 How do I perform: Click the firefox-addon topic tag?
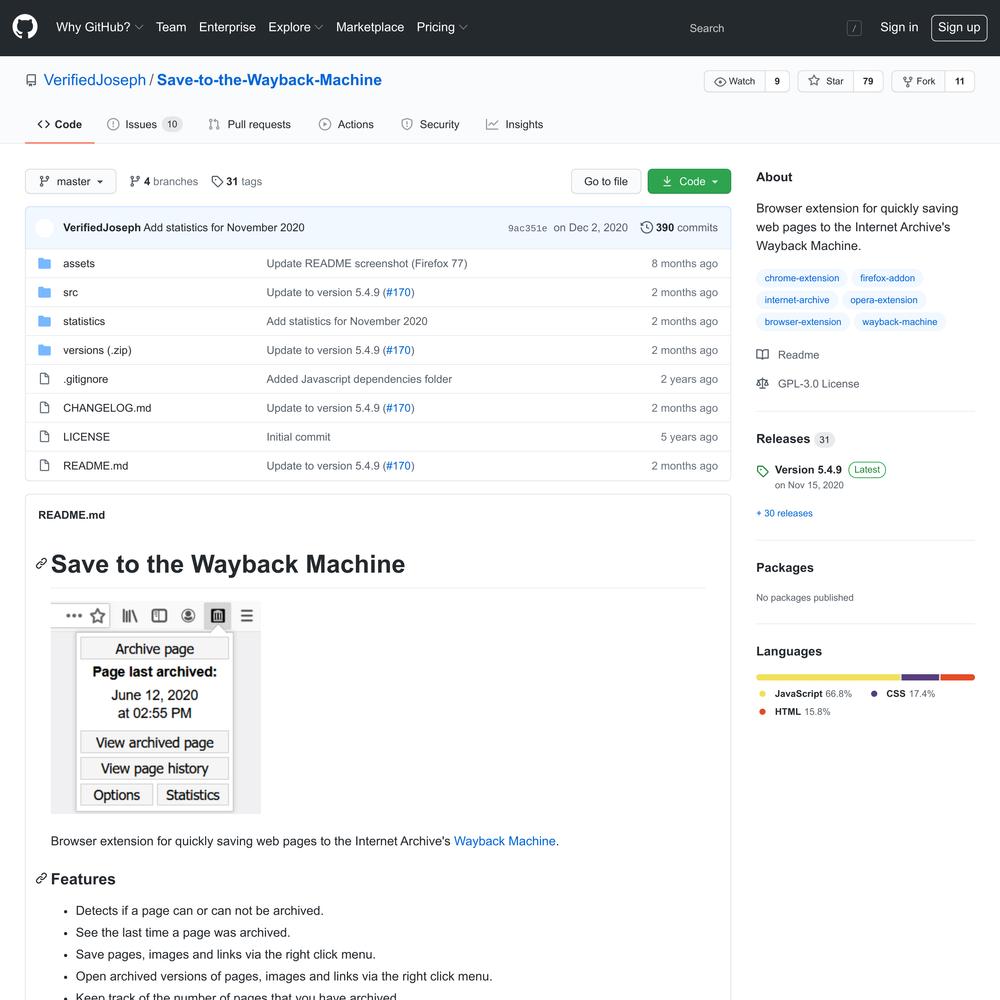(x=887, y=278)
